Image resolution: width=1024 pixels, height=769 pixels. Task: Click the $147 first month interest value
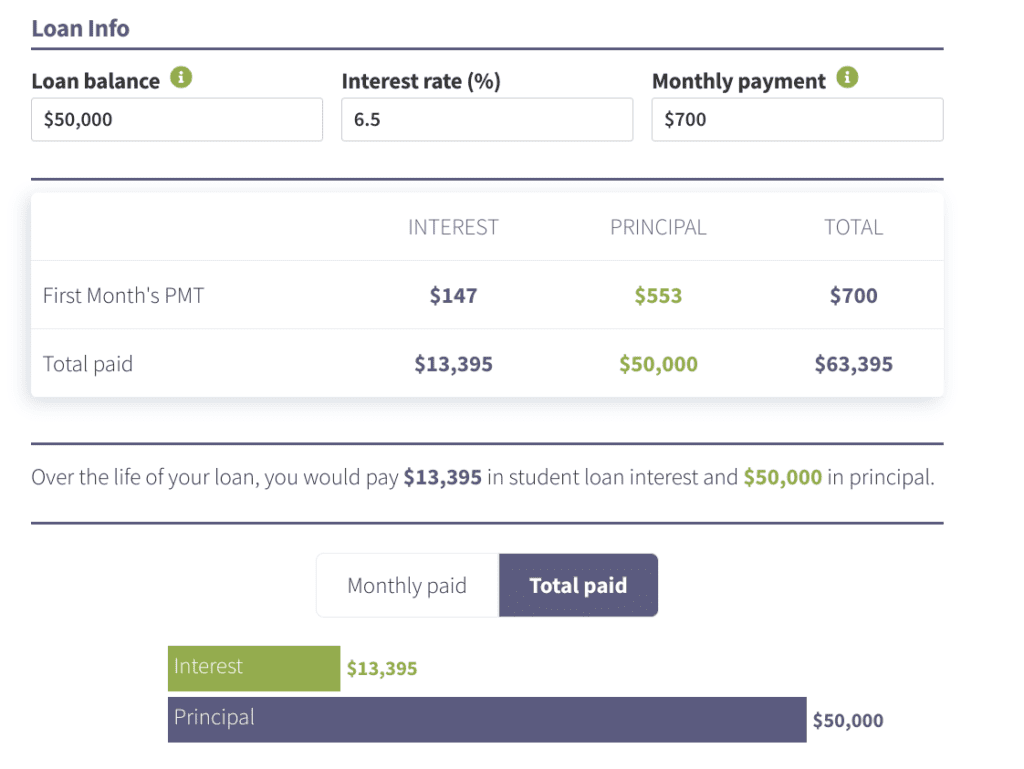click(453, 295)
